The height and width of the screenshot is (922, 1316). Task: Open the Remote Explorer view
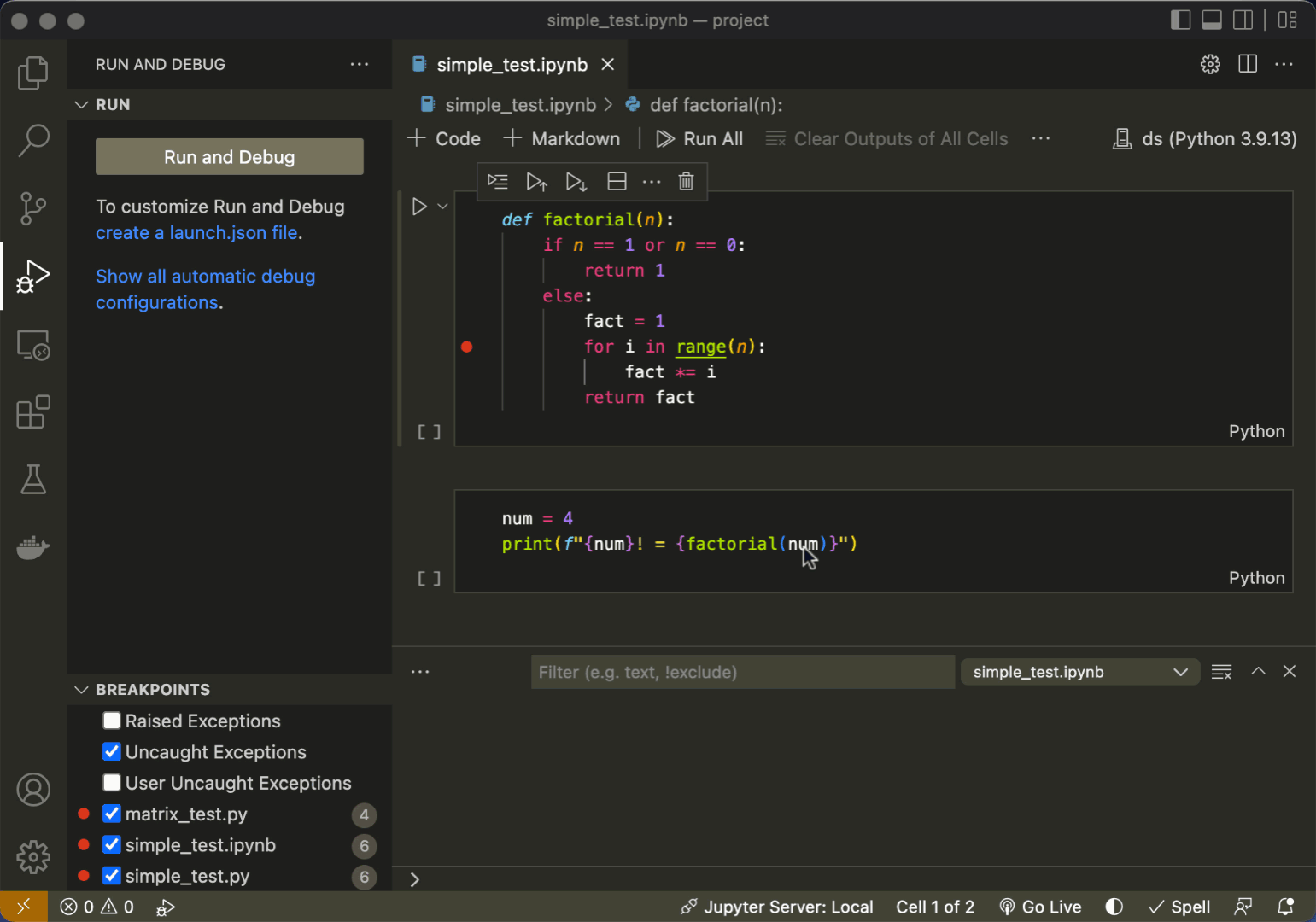33,344
